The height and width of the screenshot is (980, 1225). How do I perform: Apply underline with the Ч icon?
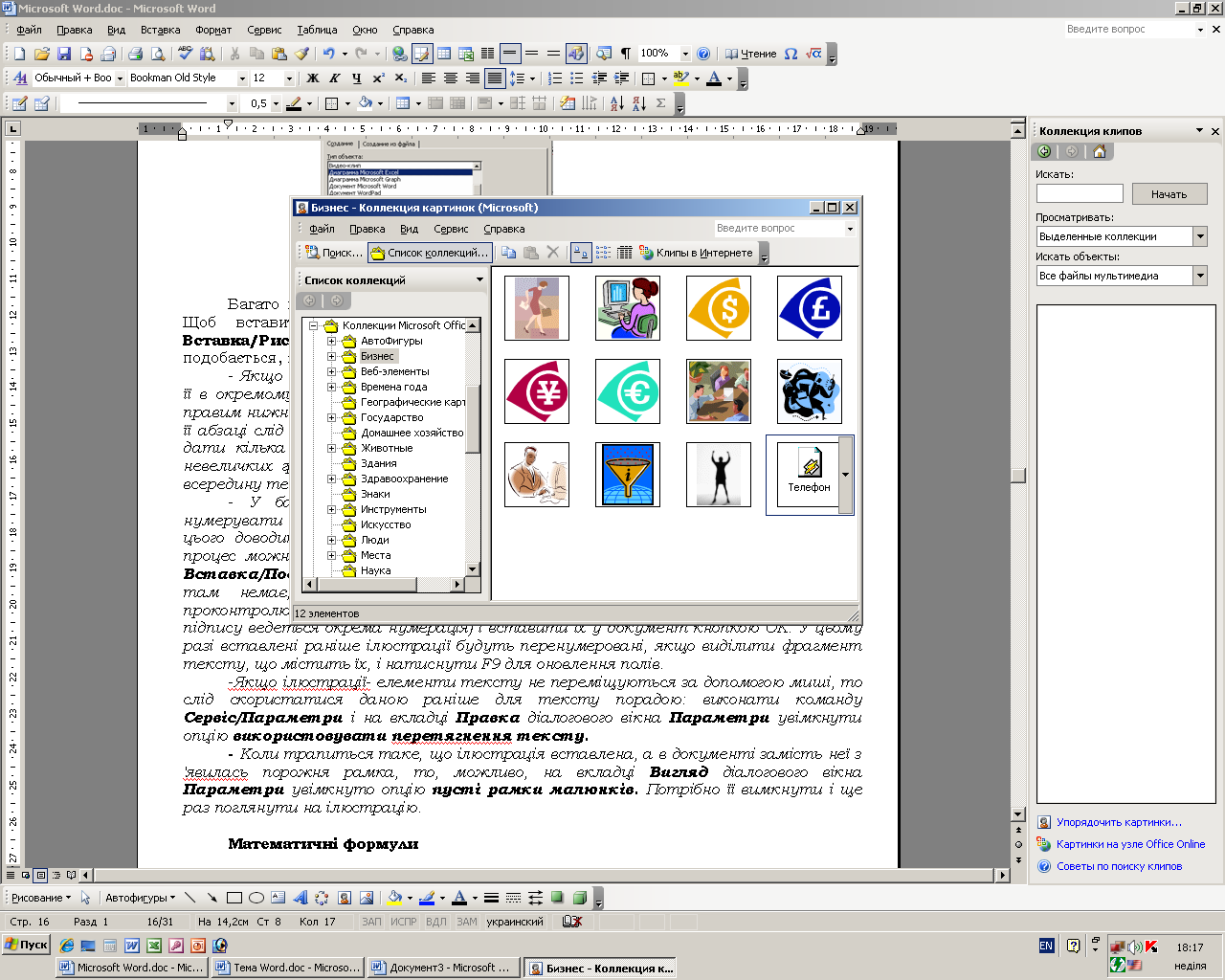[356, 78]
